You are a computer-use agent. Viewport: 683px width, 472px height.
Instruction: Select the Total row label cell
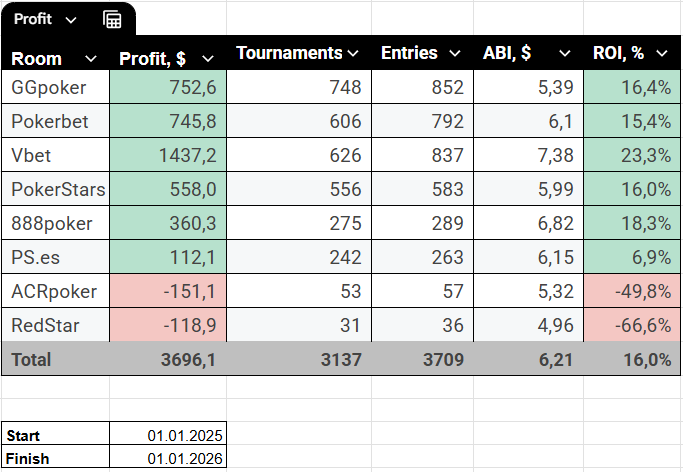56,359
